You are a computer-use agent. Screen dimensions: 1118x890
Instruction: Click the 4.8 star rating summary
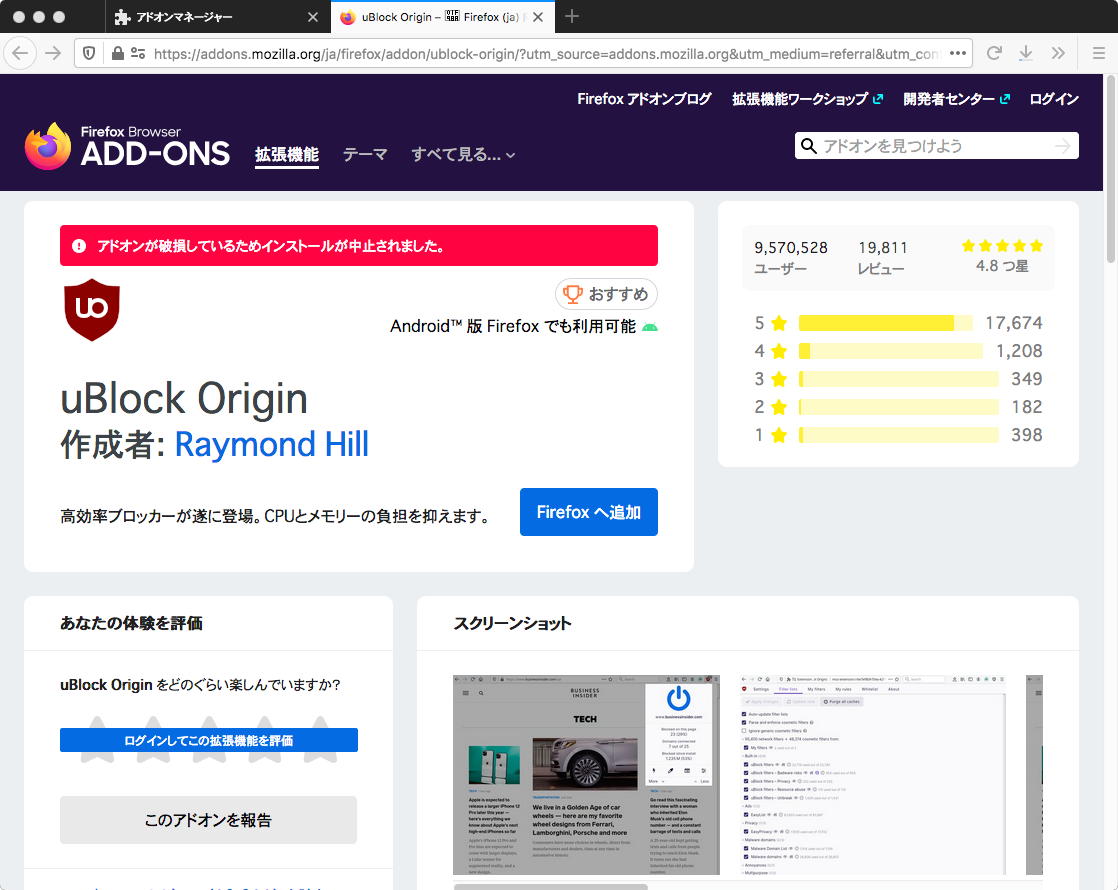coord(1002,257)
